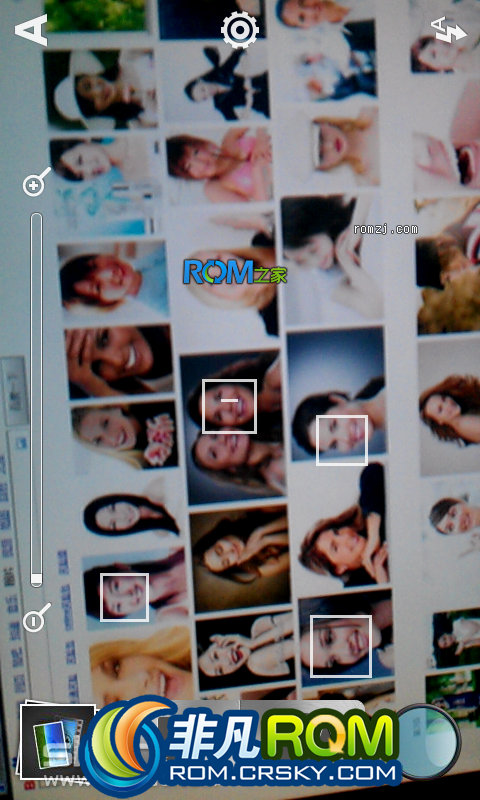Screen dimensions: 480x800
Task: Click the ROM之家 watermark logo
Action: (x=235, y=271)
